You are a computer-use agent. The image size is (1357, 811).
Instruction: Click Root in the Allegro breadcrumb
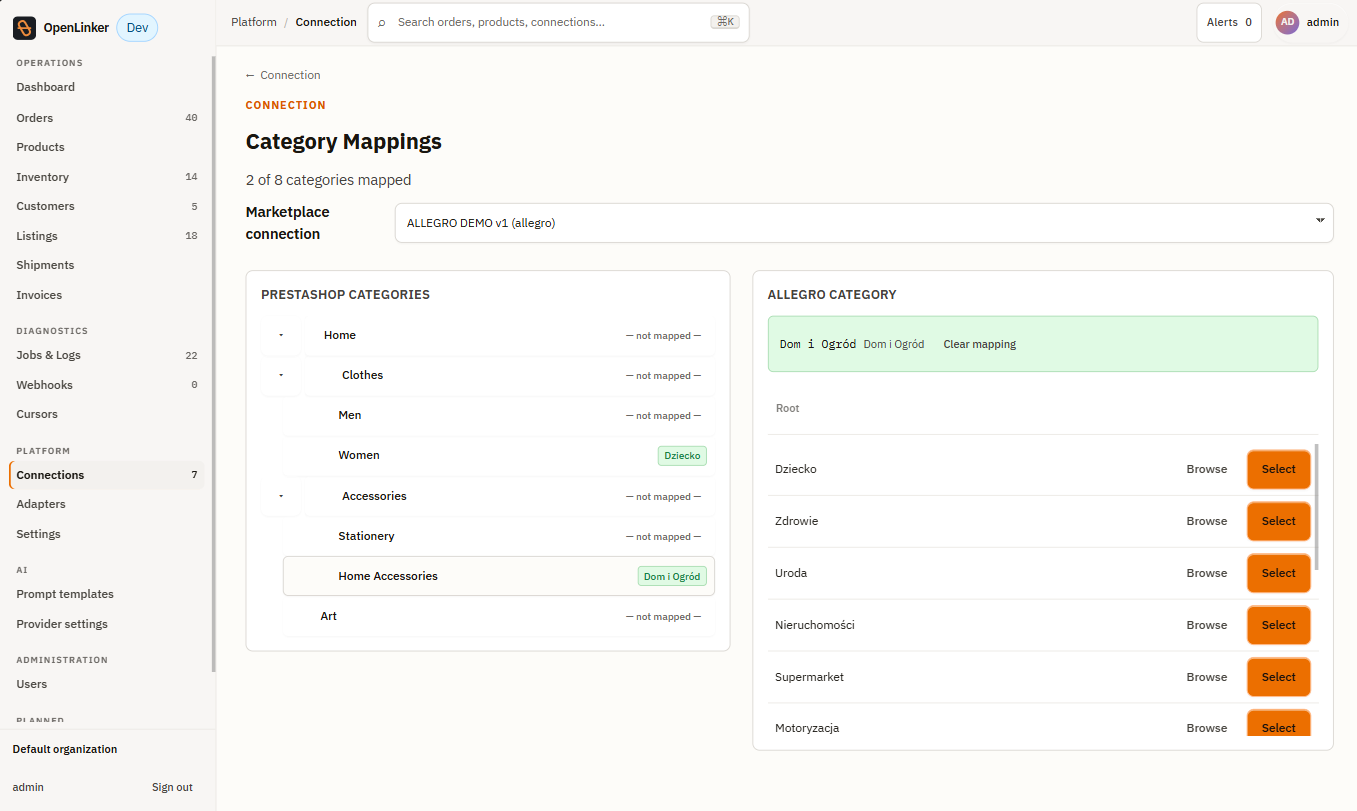(x=787, y=408)
